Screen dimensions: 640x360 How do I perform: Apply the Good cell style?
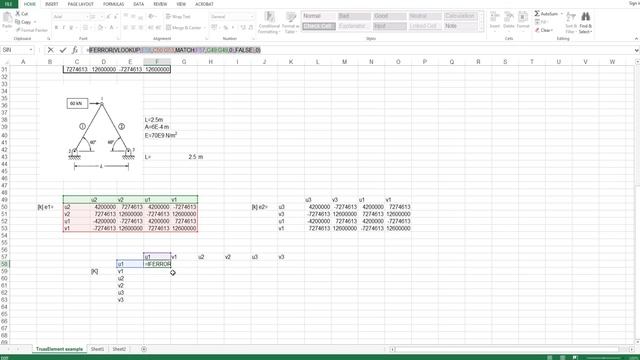point(389,16)
